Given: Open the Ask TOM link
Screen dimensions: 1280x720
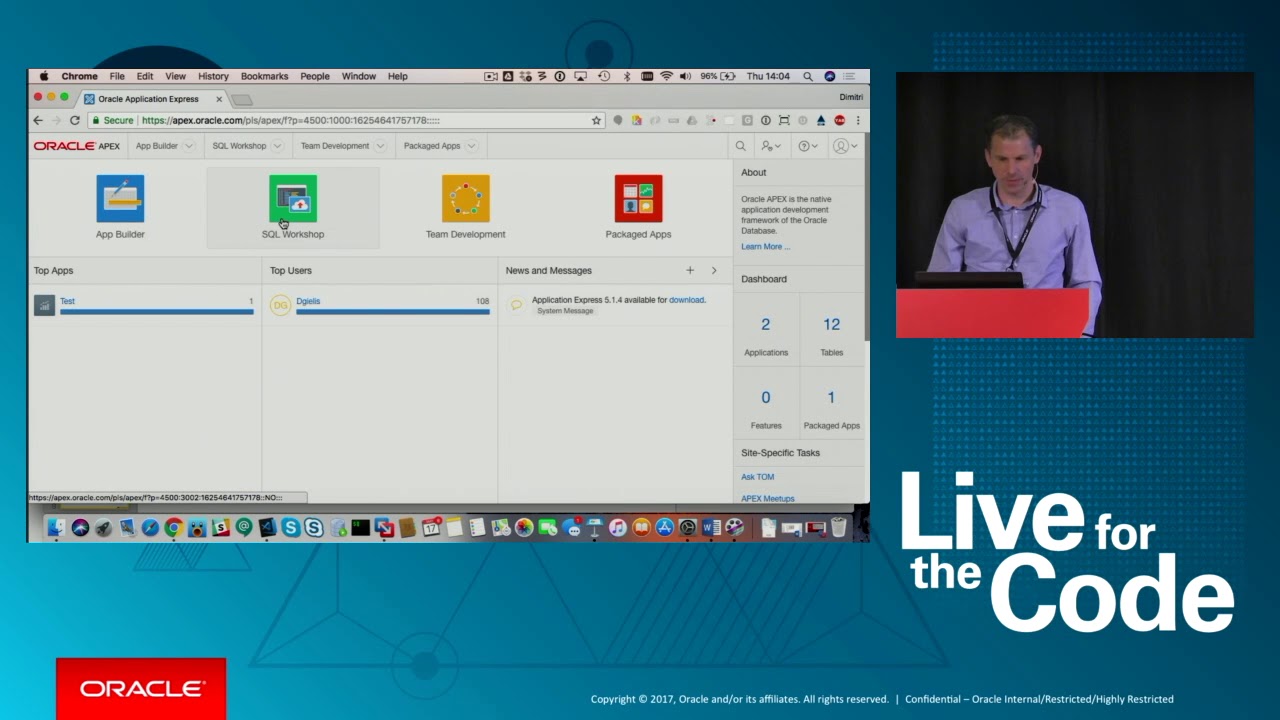Looking at the screenshot, I should pyautogui.click(x=758, y=477).
